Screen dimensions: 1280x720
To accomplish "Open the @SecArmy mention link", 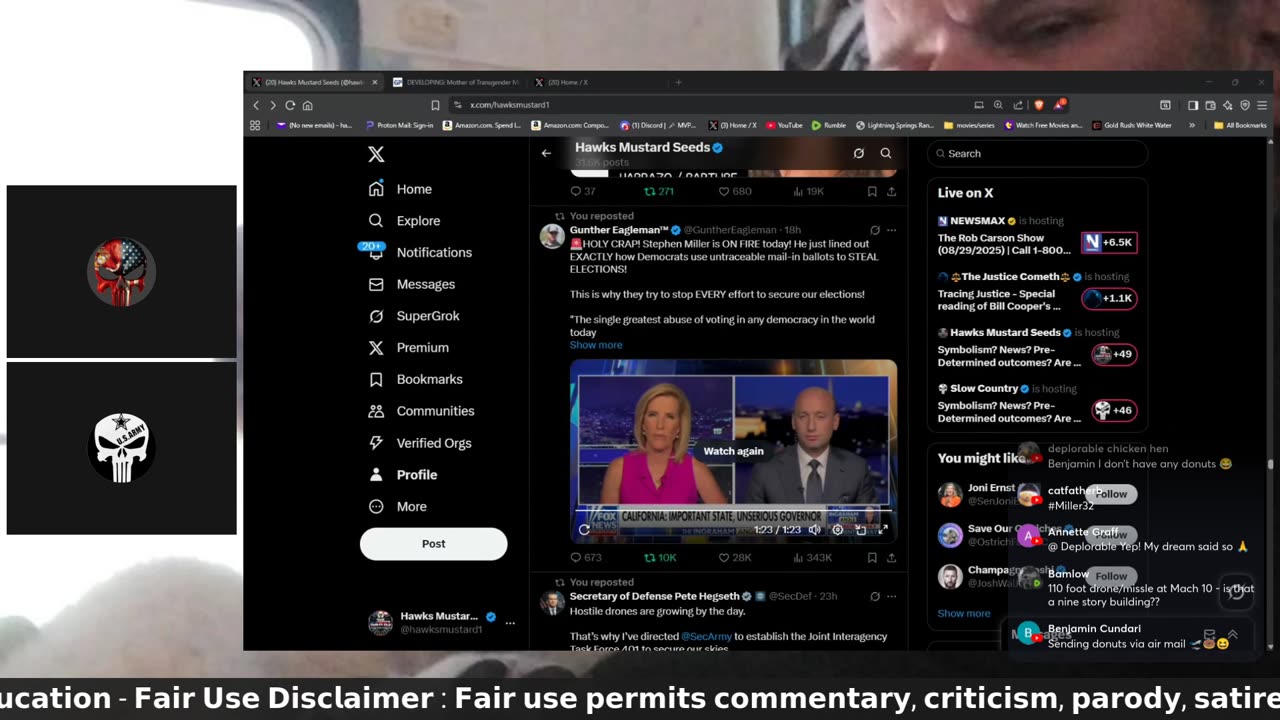I will [x=706, y=636].
